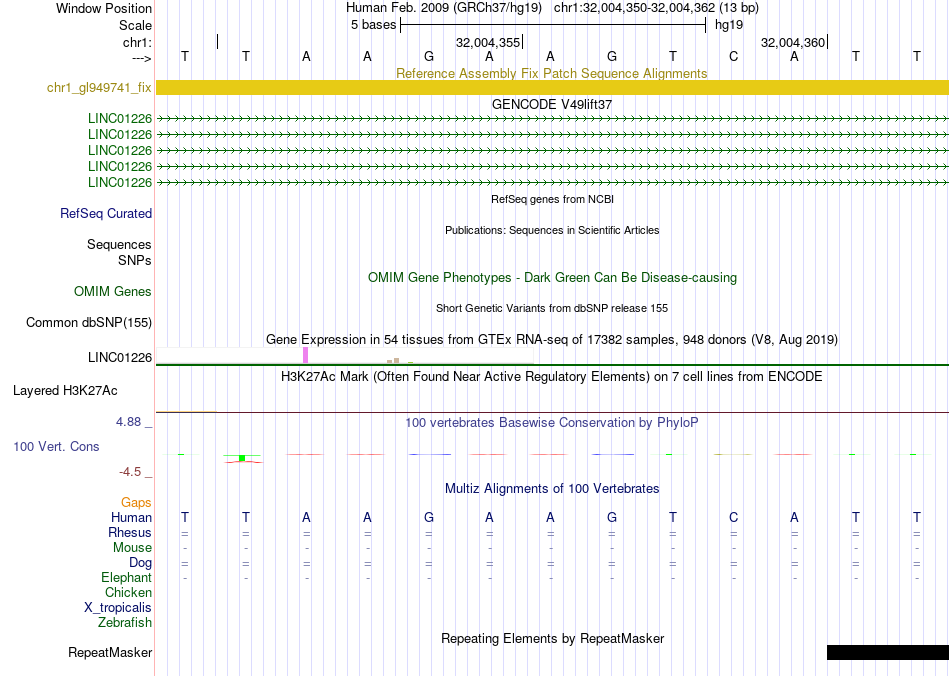The width and height of the screenshot is (950, 676).
Task: Click the C base in the chr1 reference sequence
Action: (x=734, y=57)
